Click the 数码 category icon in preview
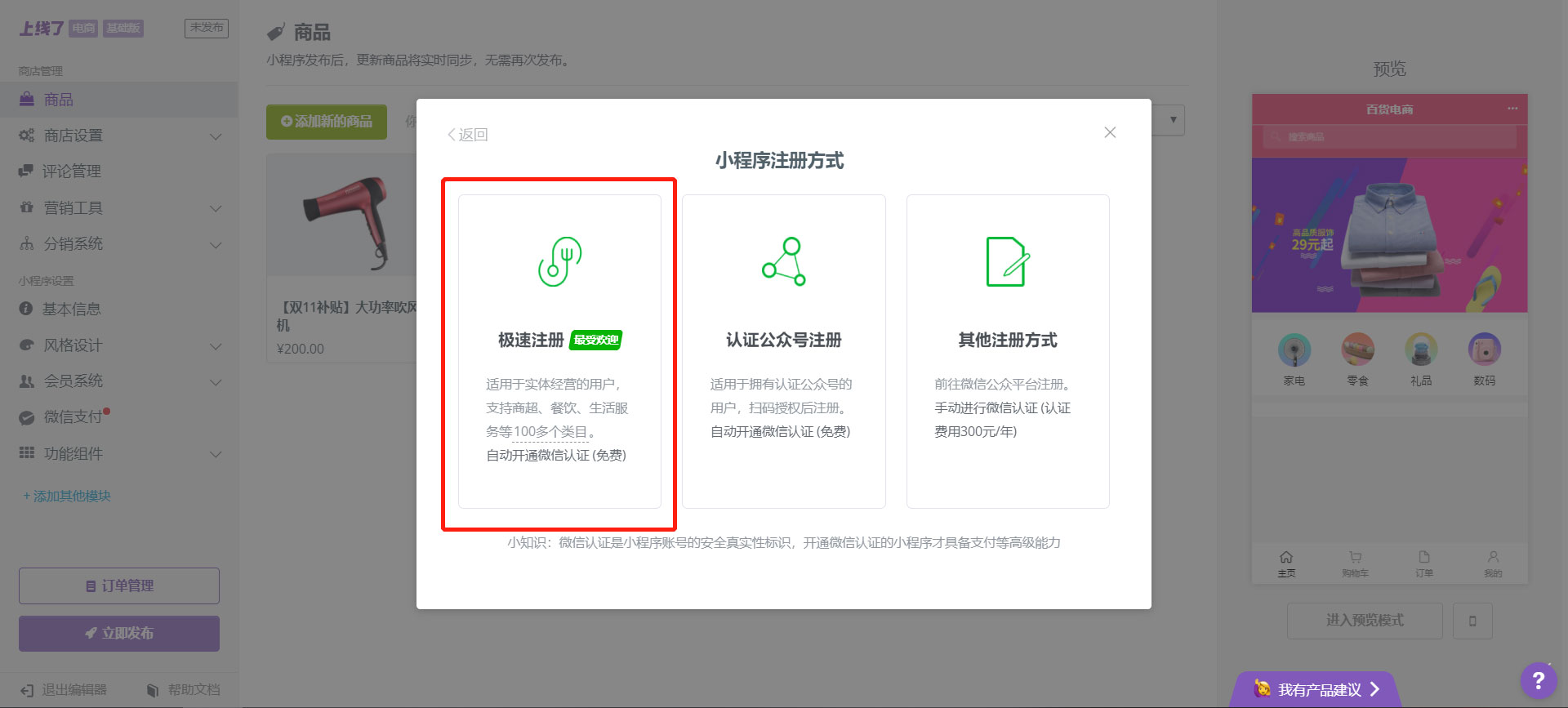1568x708 pixels. click(x=1485, y=350)
